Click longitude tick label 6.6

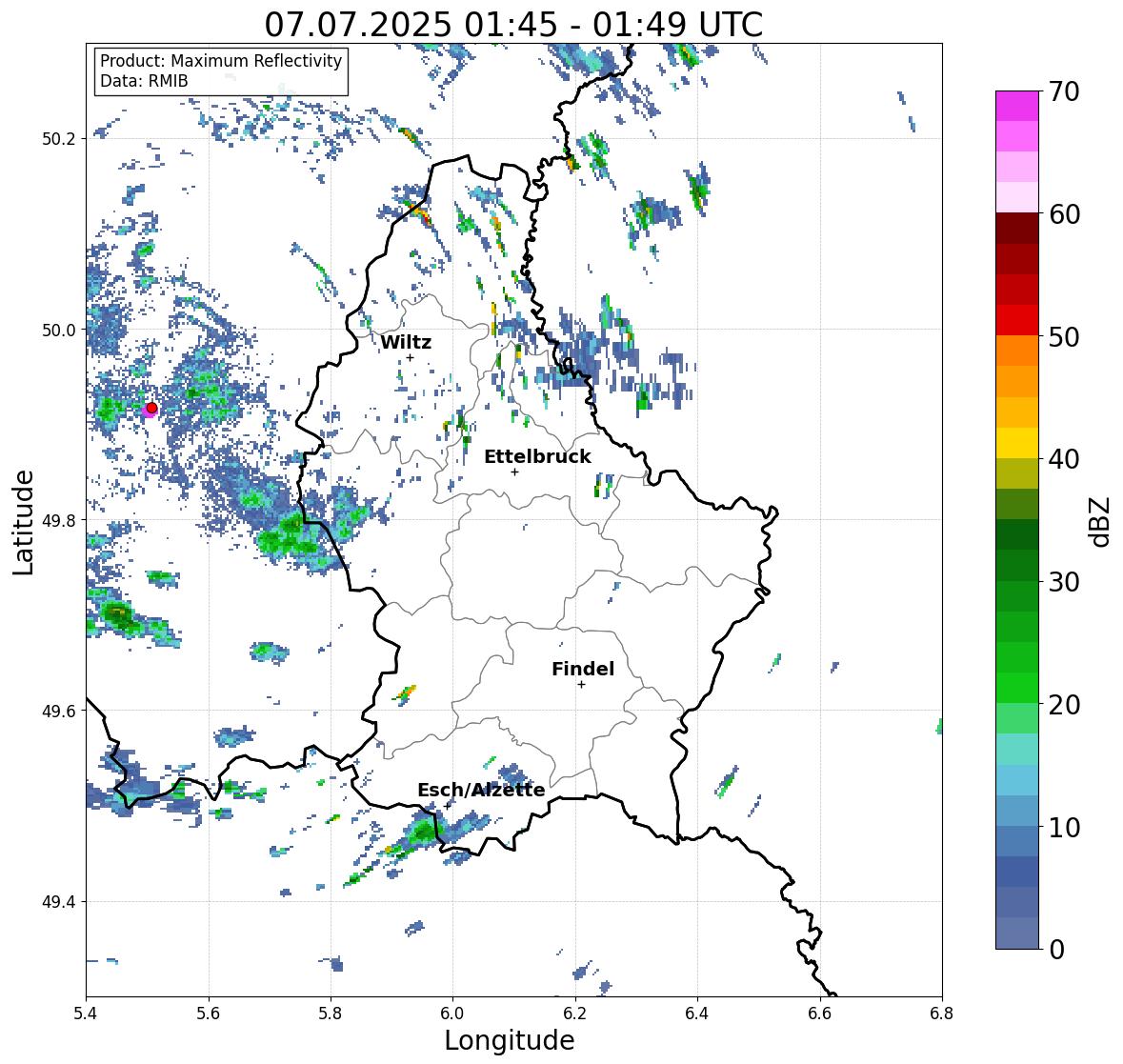(819, 1014)
